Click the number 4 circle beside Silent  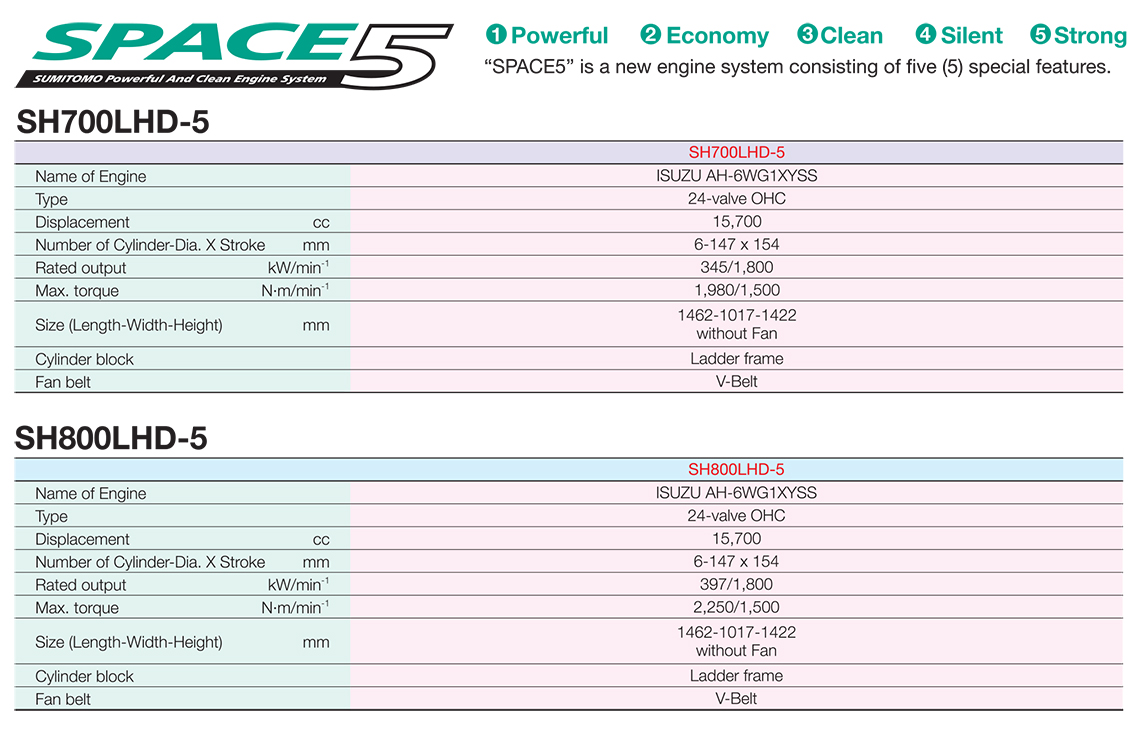click(x=925, y=36)
